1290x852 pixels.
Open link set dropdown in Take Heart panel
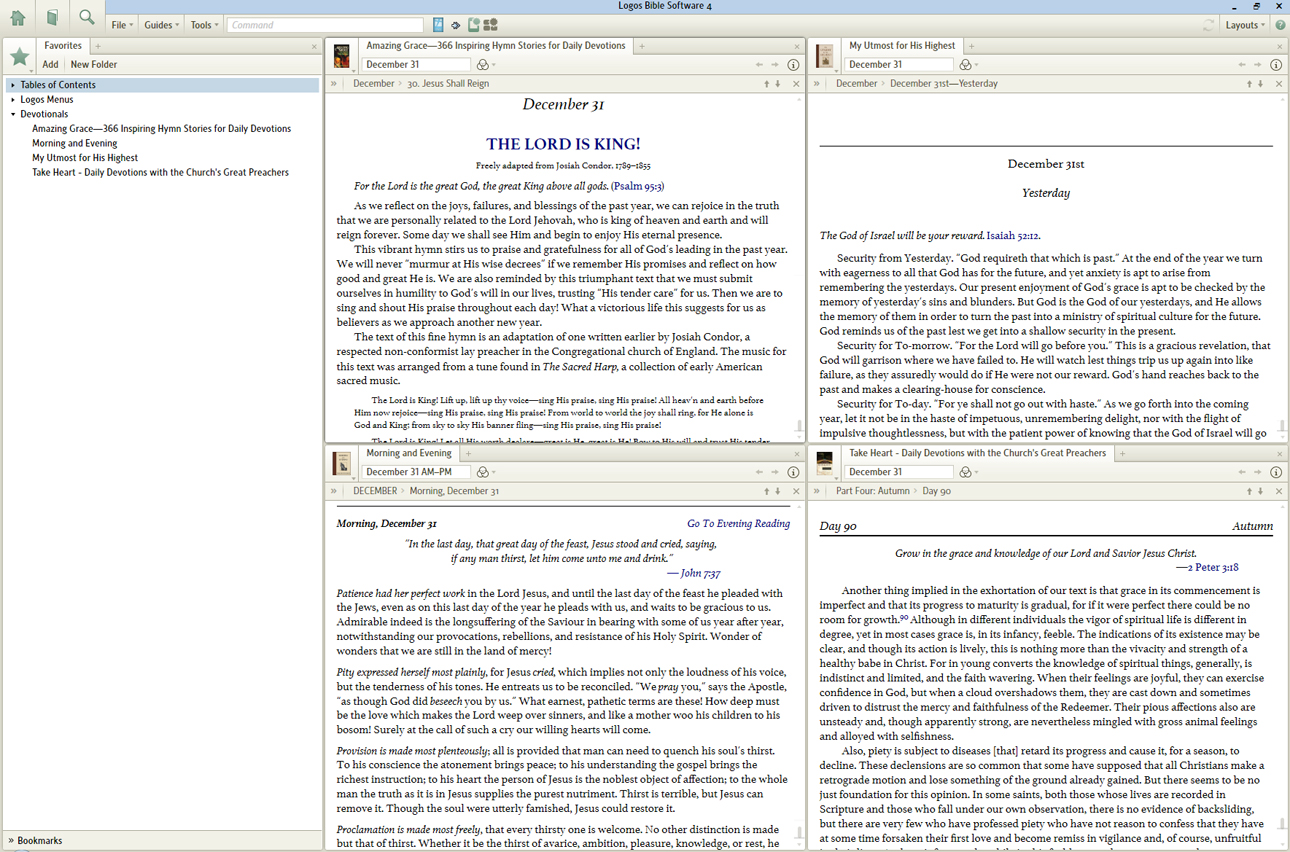pyautogui.click(x=969, y=472)
